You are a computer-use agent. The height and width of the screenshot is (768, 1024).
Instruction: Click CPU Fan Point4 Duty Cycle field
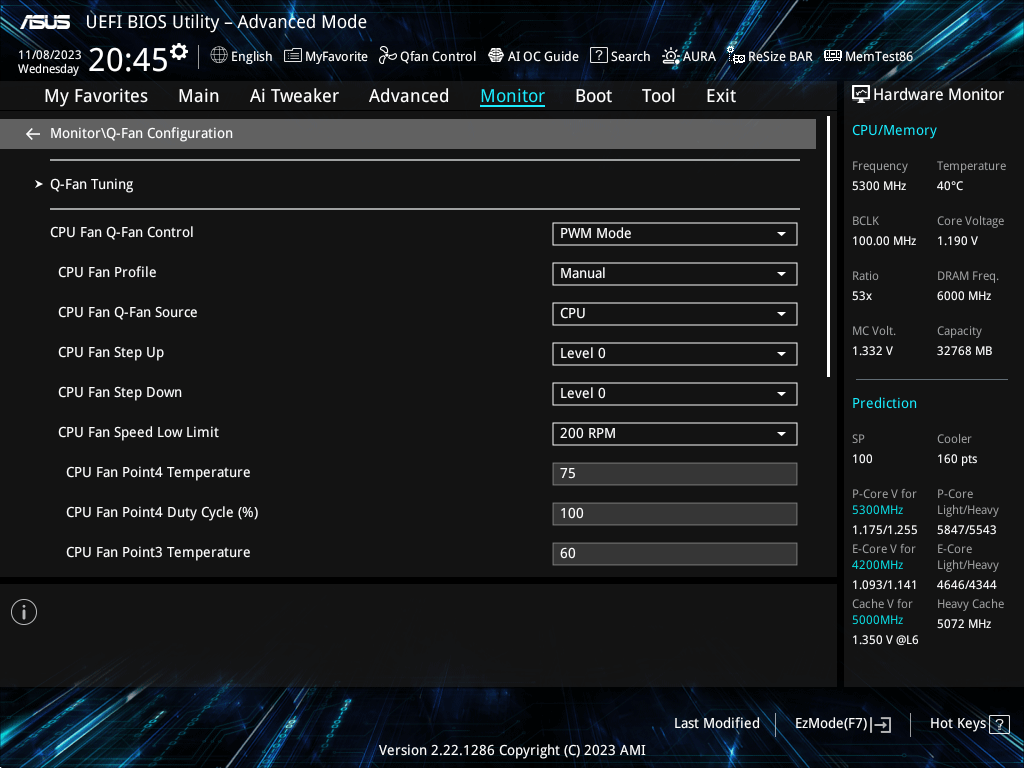click(675, 513)
